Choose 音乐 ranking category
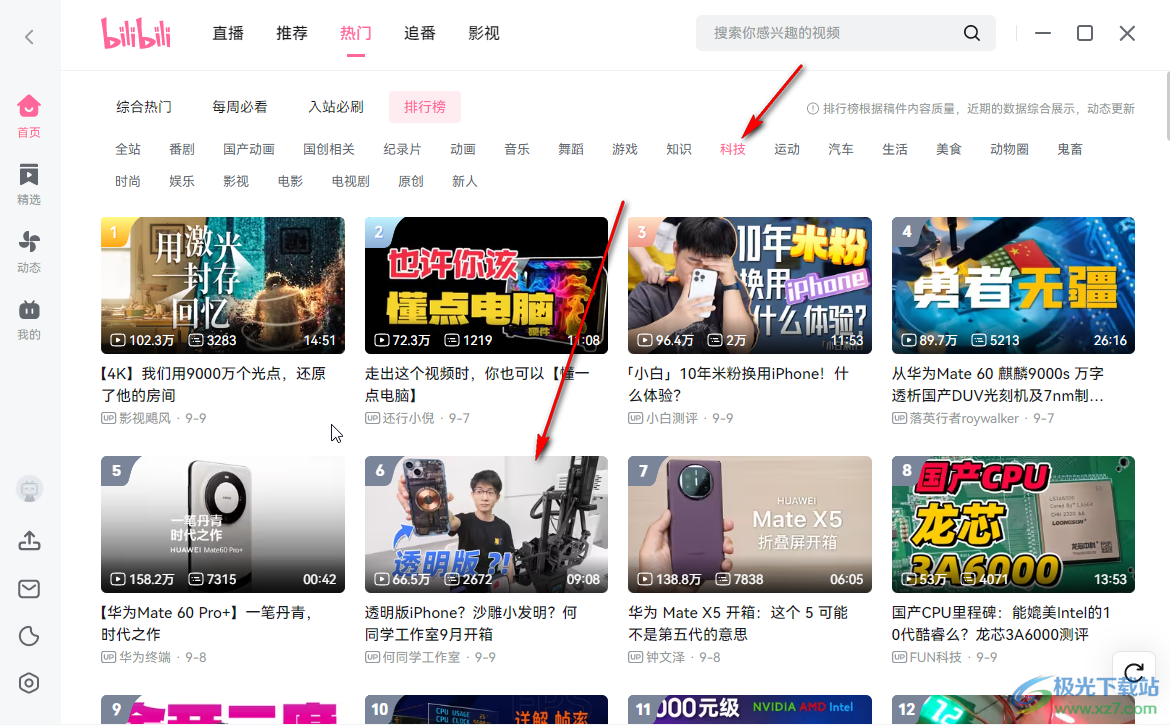The height and width of the screenshot is (725, 1170). [516, 149]
